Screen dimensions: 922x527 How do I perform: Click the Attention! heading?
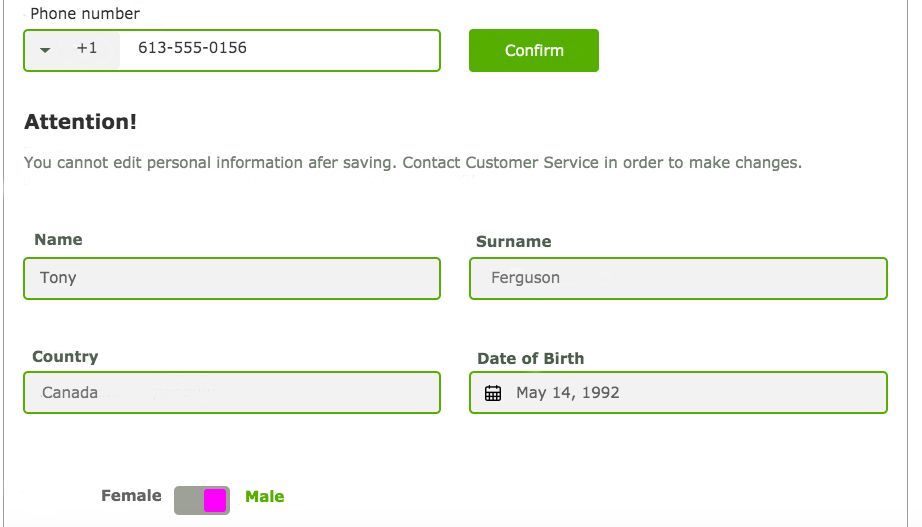tap(80, 122)
